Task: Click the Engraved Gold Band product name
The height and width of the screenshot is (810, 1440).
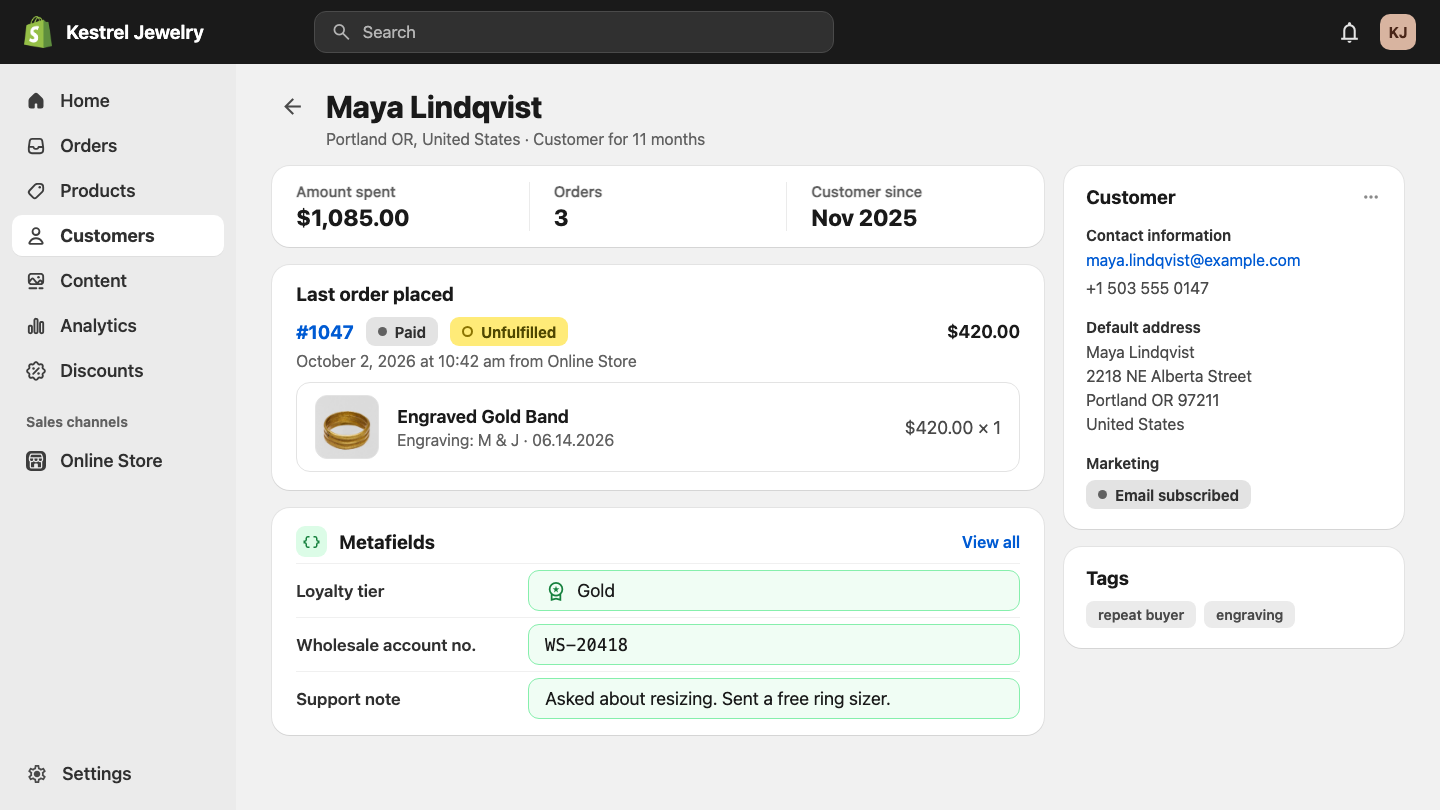Action: click(483, 416)
